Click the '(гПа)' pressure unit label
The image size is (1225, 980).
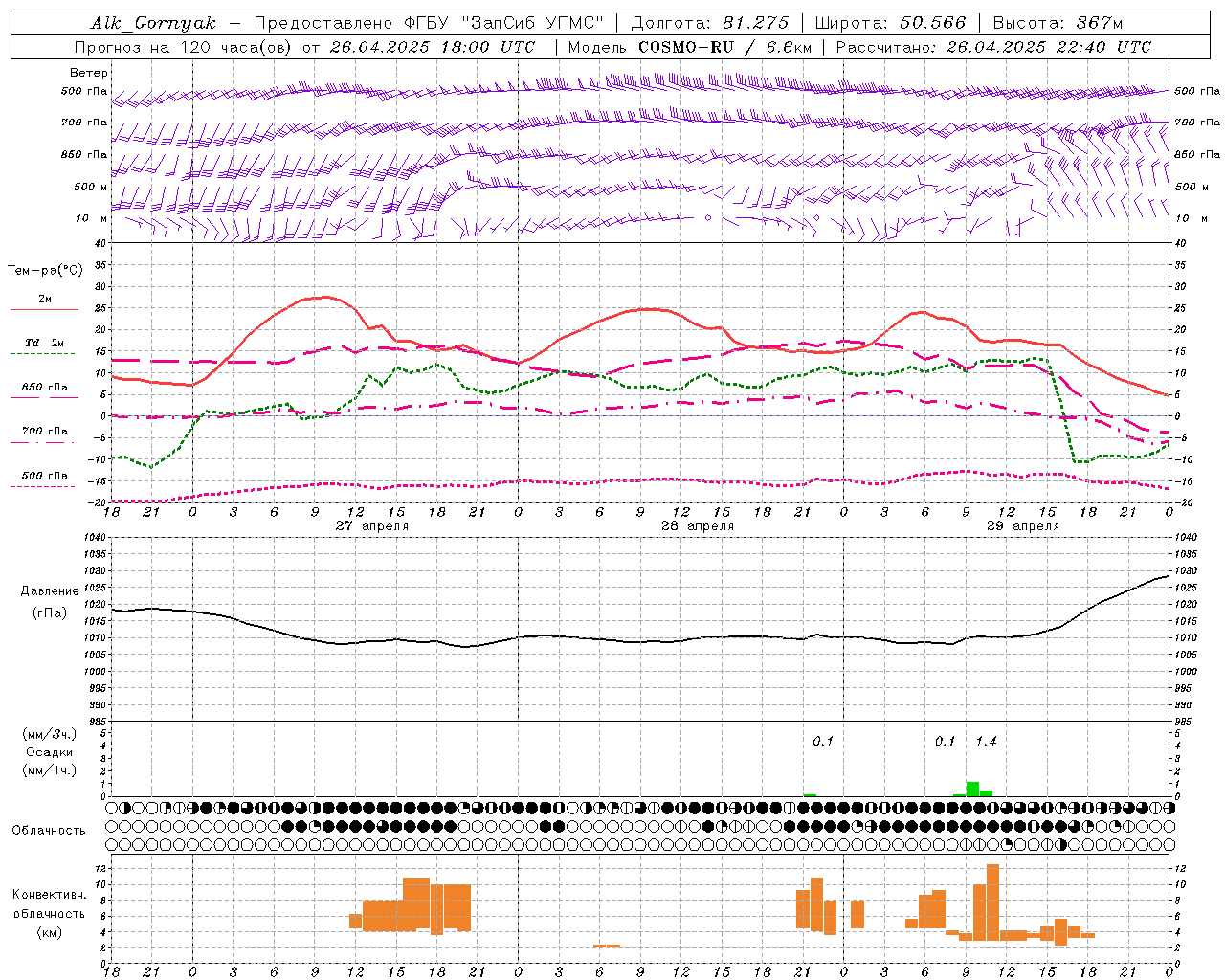point(50,613)
